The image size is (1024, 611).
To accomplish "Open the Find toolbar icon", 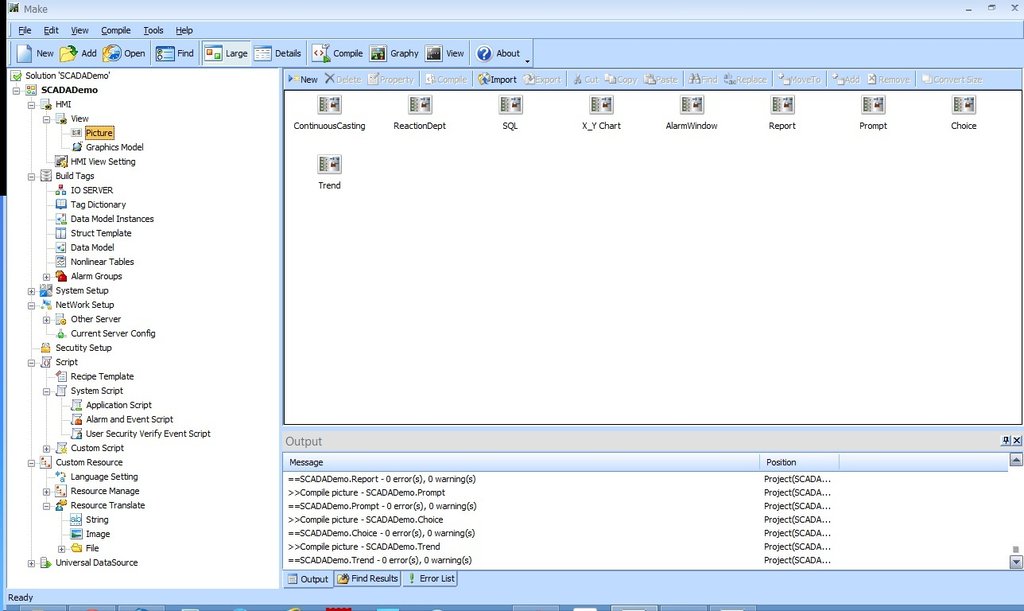I will [173, 53].
